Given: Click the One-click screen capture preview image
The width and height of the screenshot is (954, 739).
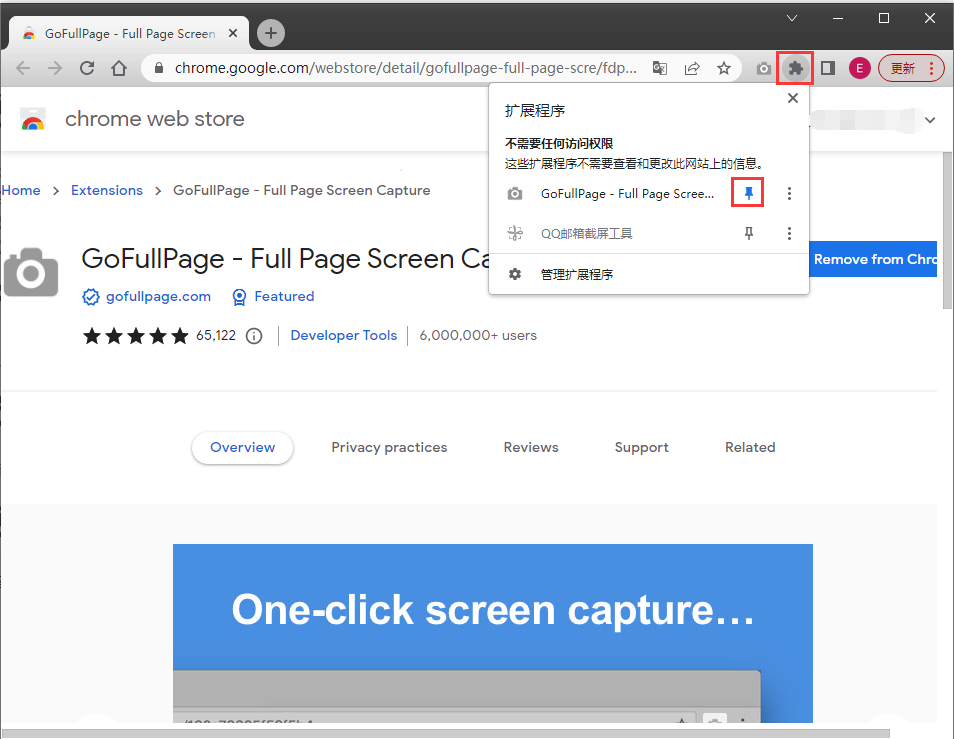Looking at the screenshot, I should [493, 633].
